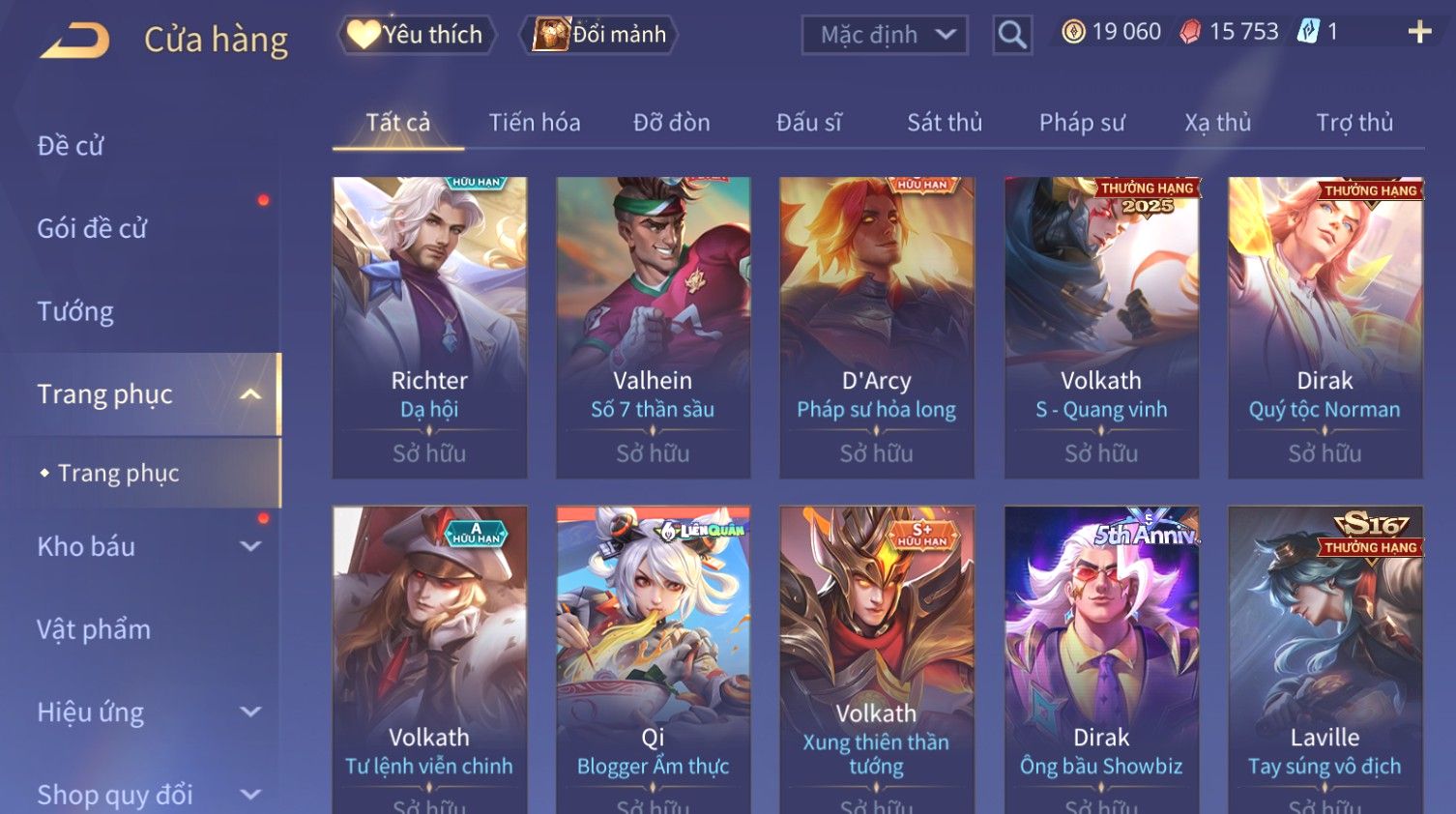This screenshot has height=814, width=1456.
Task: Switch to the Sát thủ tab
Action: (x=945, y=123)
